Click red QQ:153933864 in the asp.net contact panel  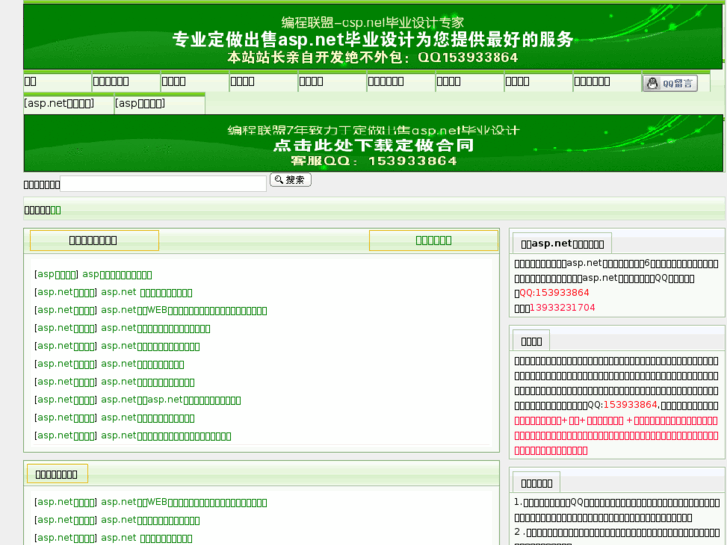point(554,293)
